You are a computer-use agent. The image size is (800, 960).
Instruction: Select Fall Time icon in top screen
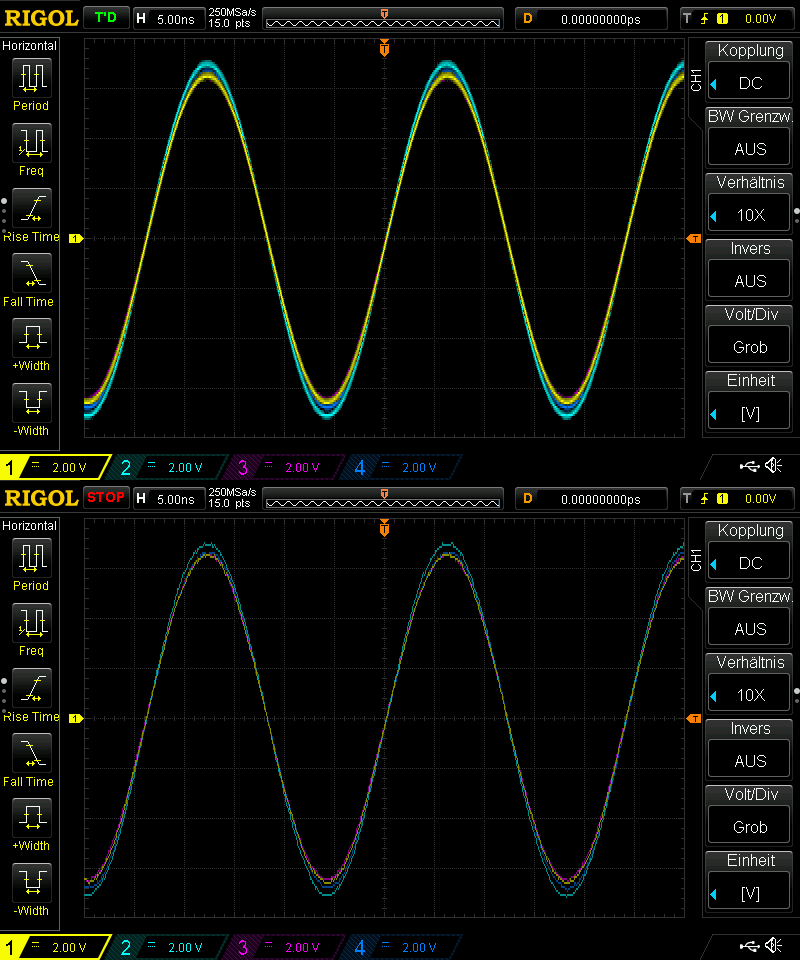pyautogui.click(x=31, y=272)
